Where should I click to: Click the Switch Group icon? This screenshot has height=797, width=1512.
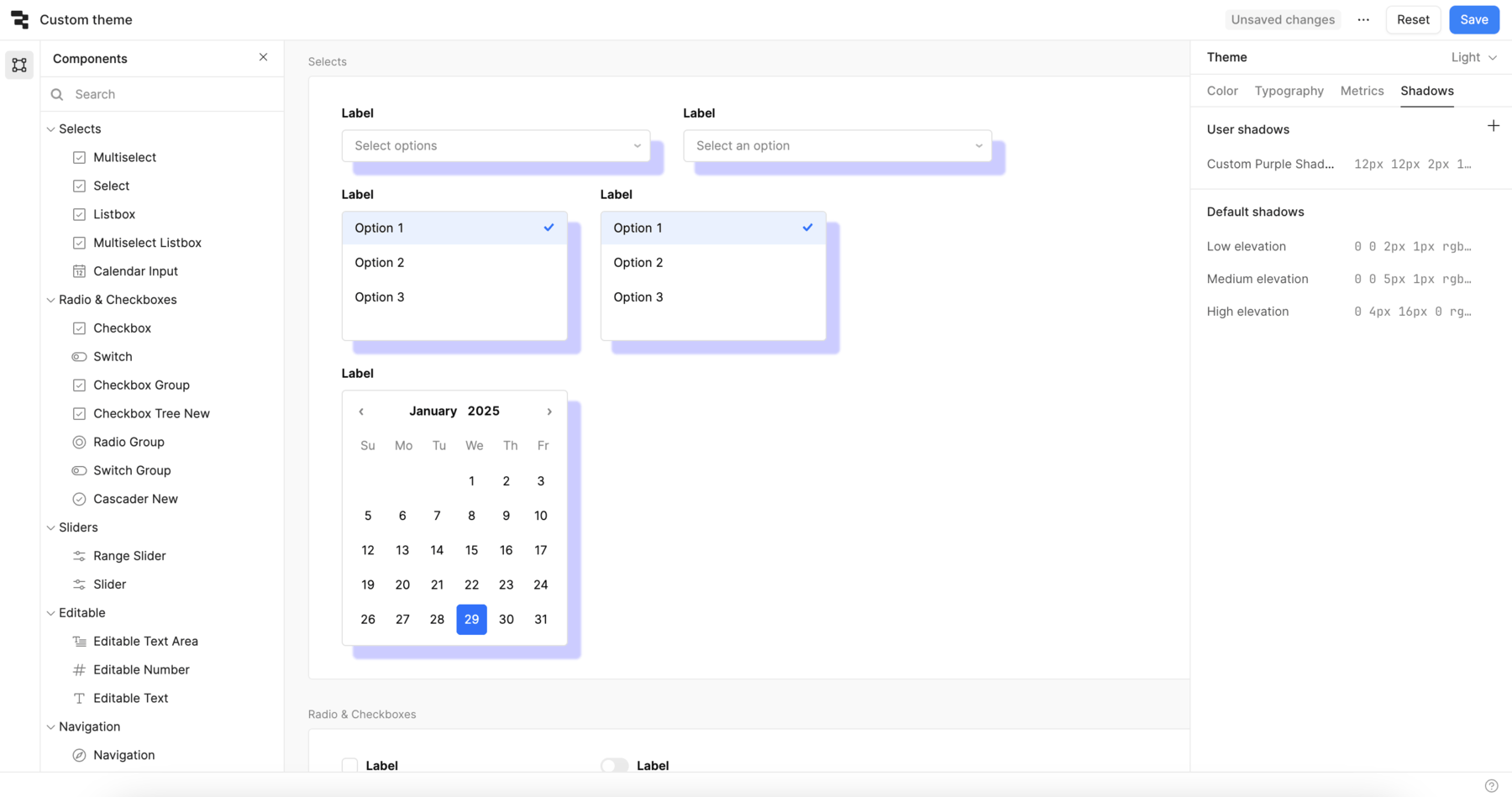click(79, 470)
